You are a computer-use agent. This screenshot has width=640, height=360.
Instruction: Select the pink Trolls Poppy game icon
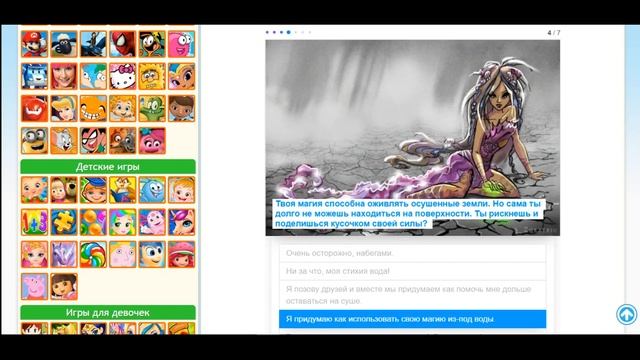(152, 140)
